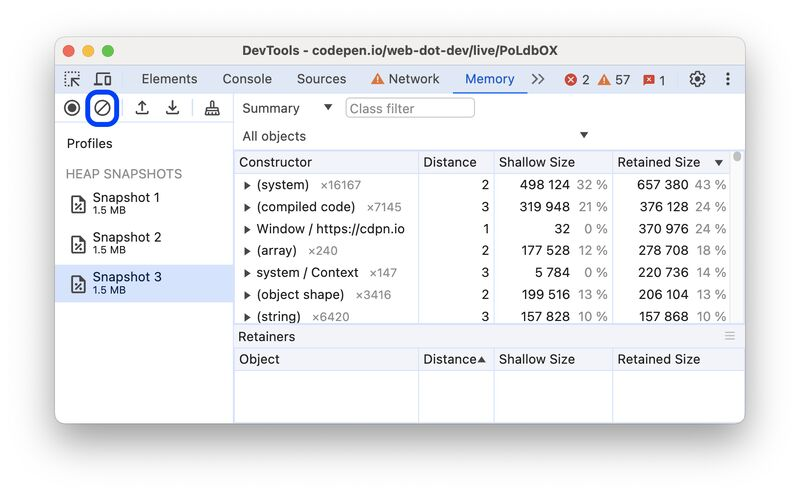Toggle the device toolbar icon
Screen dimensions: 800x496
pyautogui.click(x=103, y=79)
